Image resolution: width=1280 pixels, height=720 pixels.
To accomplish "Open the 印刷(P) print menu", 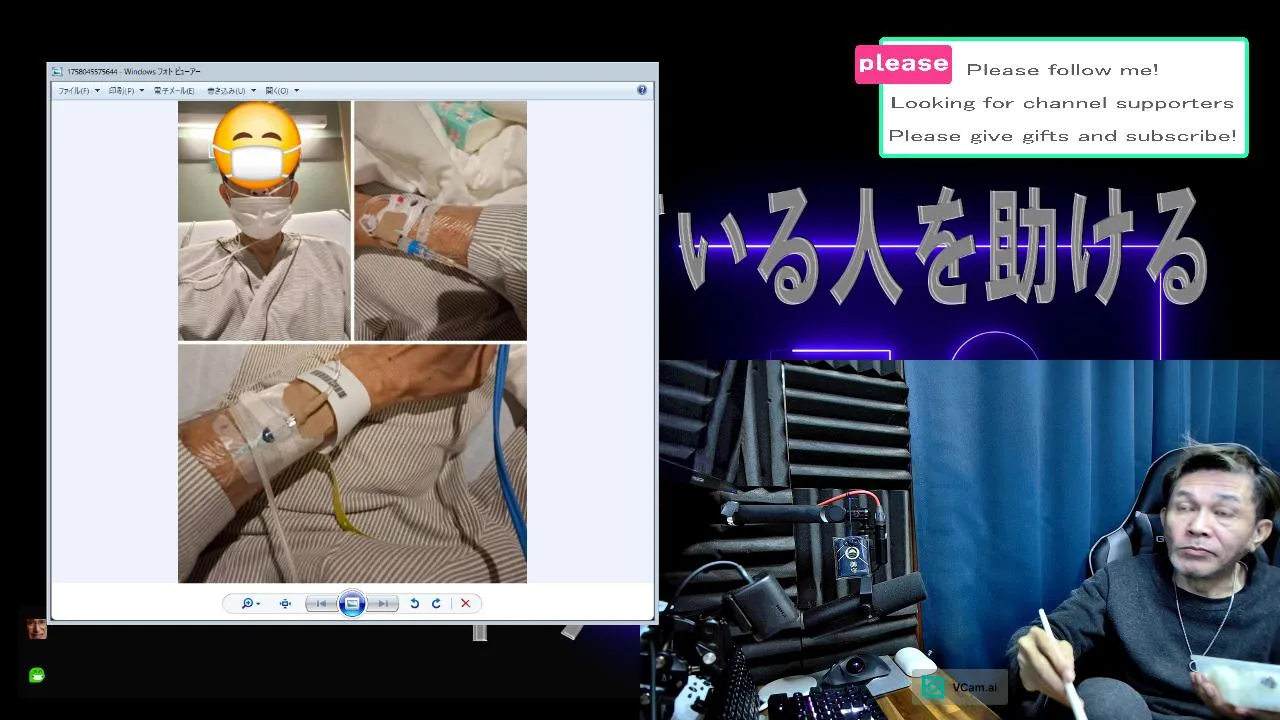I will (x=126, y=91).
